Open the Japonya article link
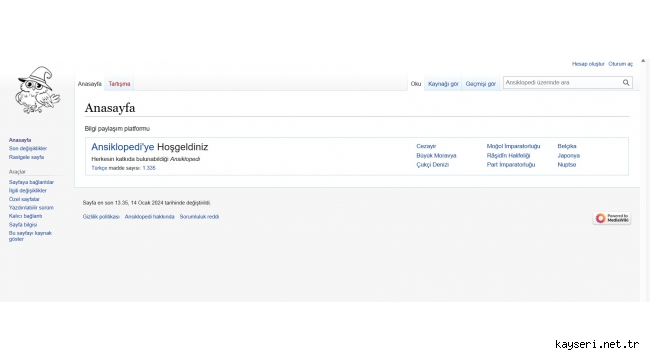The image size is (650, 360). pos(568,156)
